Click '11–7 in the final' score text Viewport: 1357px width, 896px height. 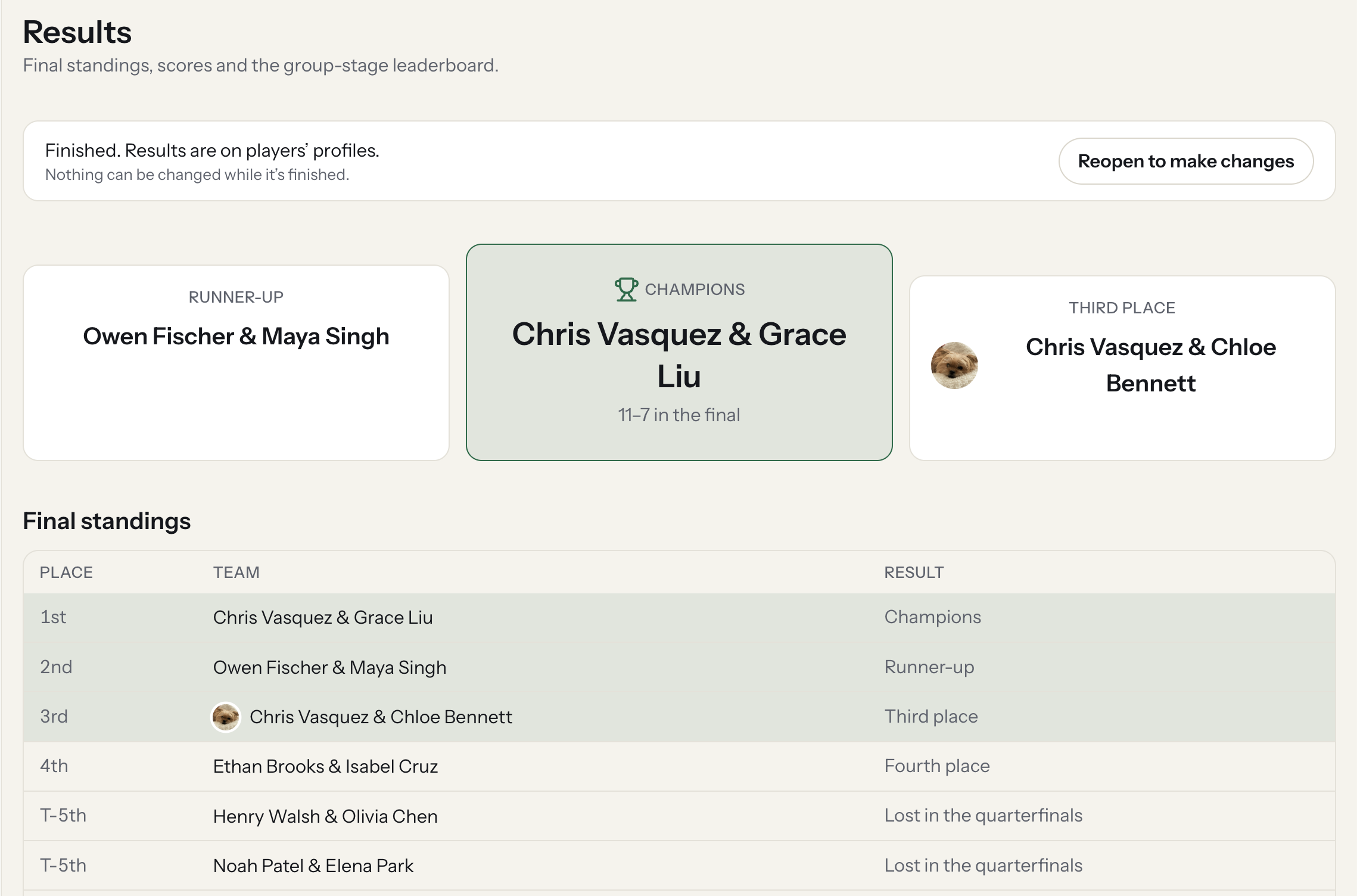point(679,415)
